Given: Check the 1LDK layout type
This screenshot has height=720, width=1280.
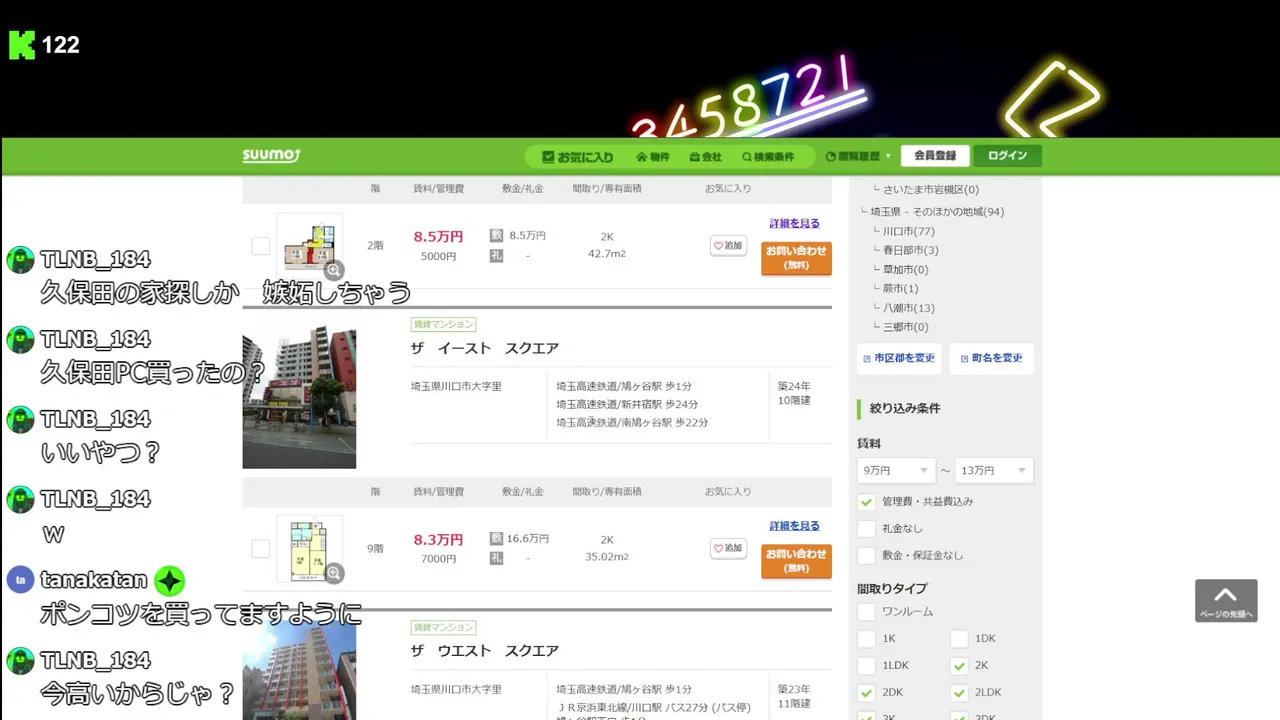Looking at the screenshot, I should pos(867,666).
